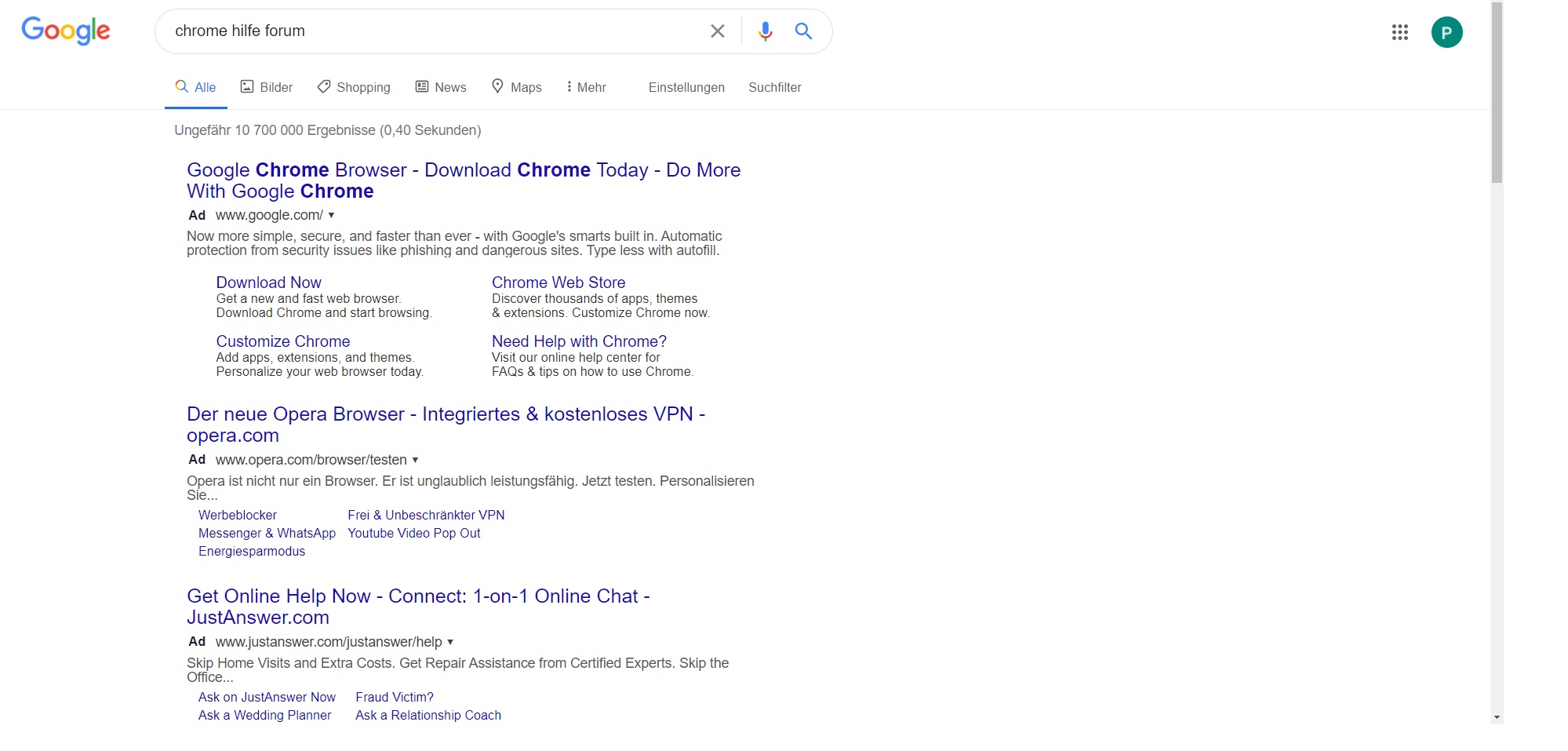Expand arrow next to www.opera.com/browser/testen

click(x=415, y=460)
